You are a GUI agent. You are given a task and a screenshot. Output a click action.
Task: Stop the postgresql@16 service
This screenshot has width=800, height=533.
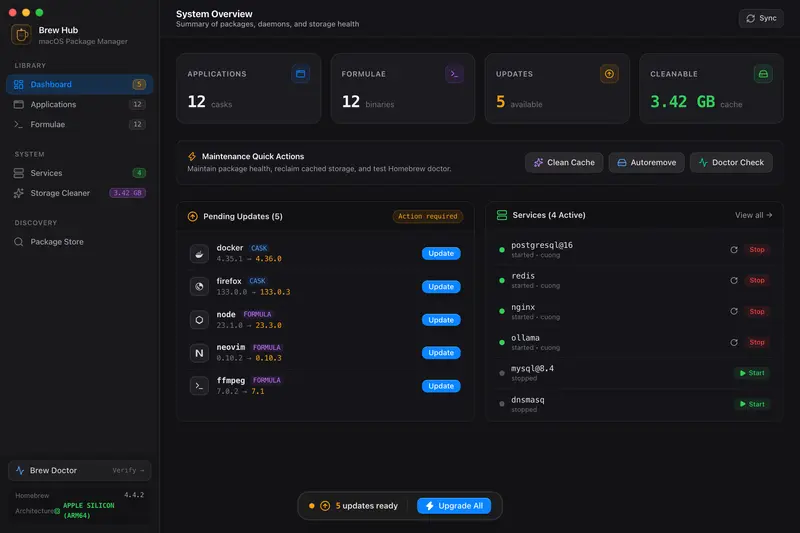click(x=757, y=250)
